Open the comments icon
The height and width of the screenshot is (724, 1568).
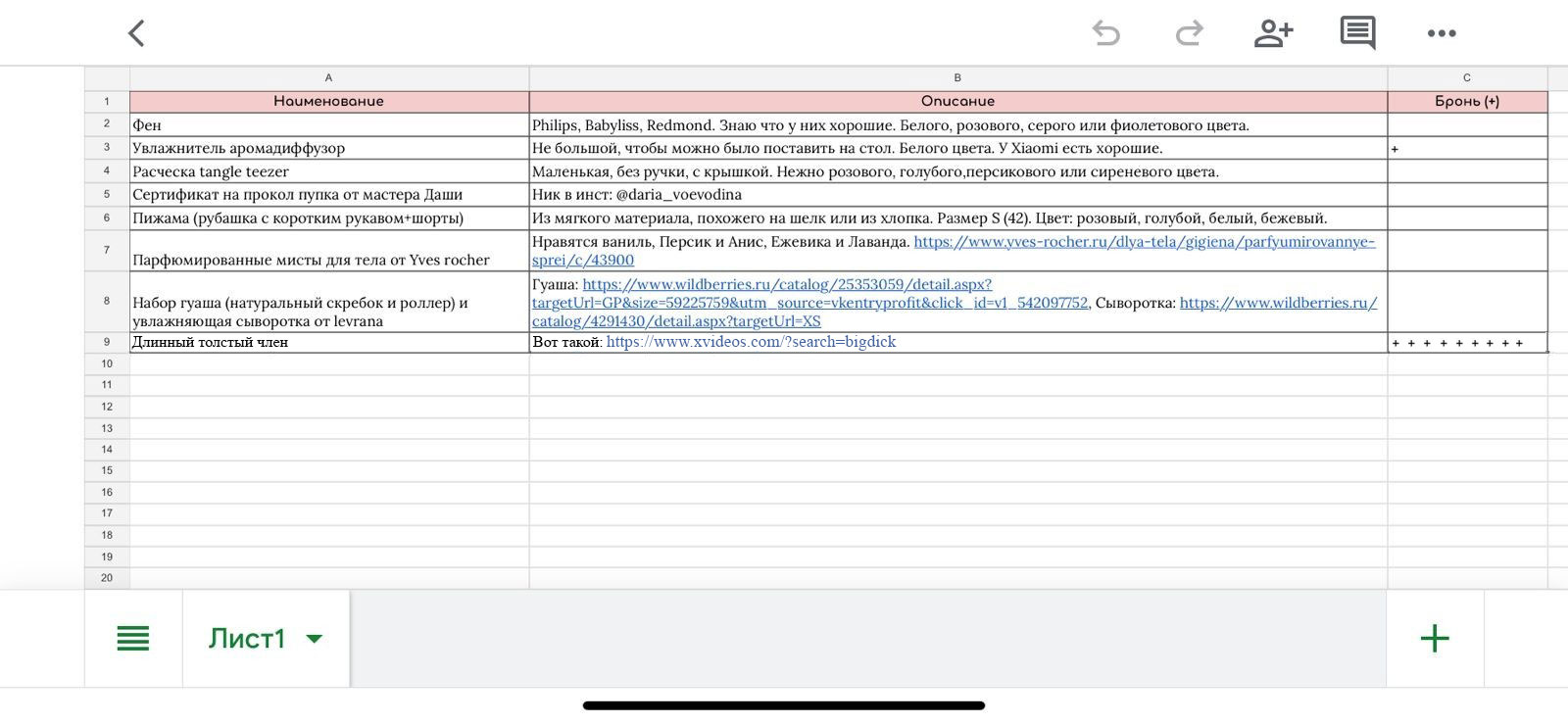pyautogui.click(x=1357, y=33)
